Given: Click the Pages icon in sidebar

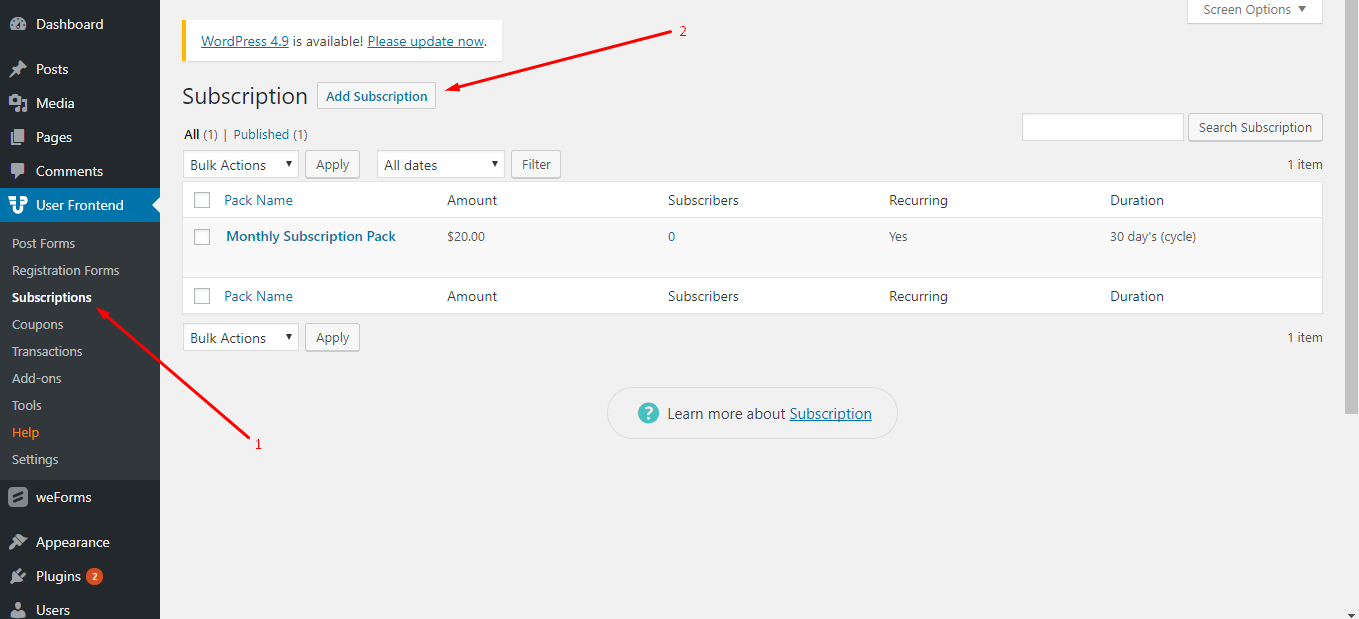Looking at the screenshot, I should coord(18,137).
